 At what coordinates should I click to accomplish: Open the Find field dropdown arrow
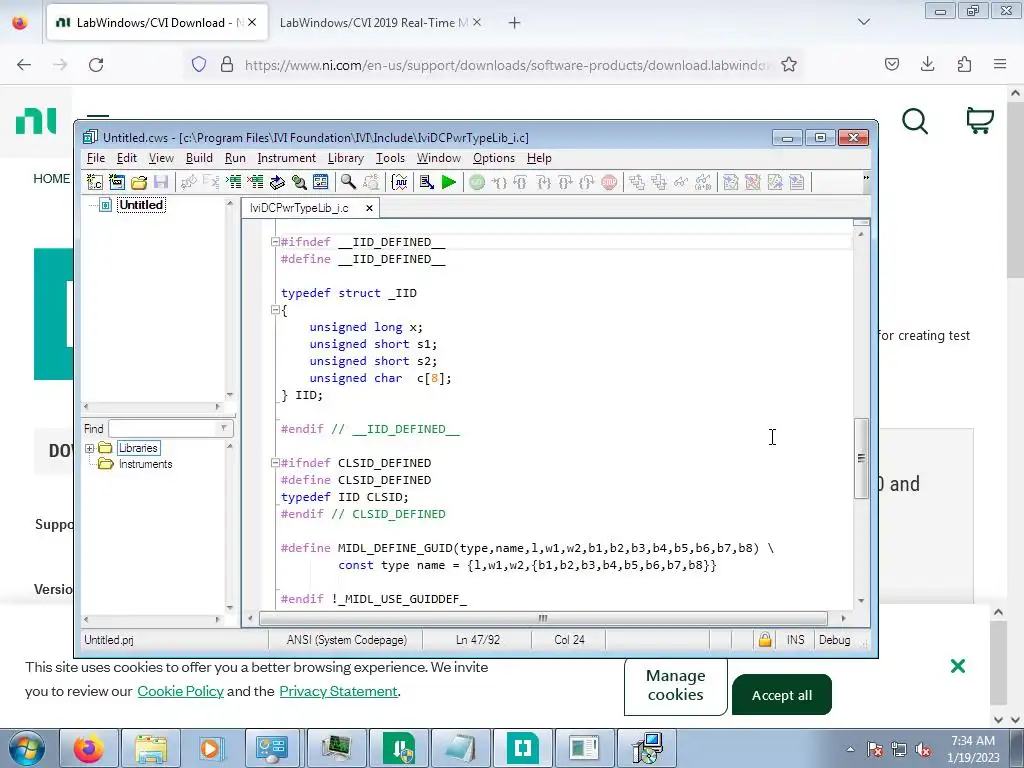click(224, 428)
